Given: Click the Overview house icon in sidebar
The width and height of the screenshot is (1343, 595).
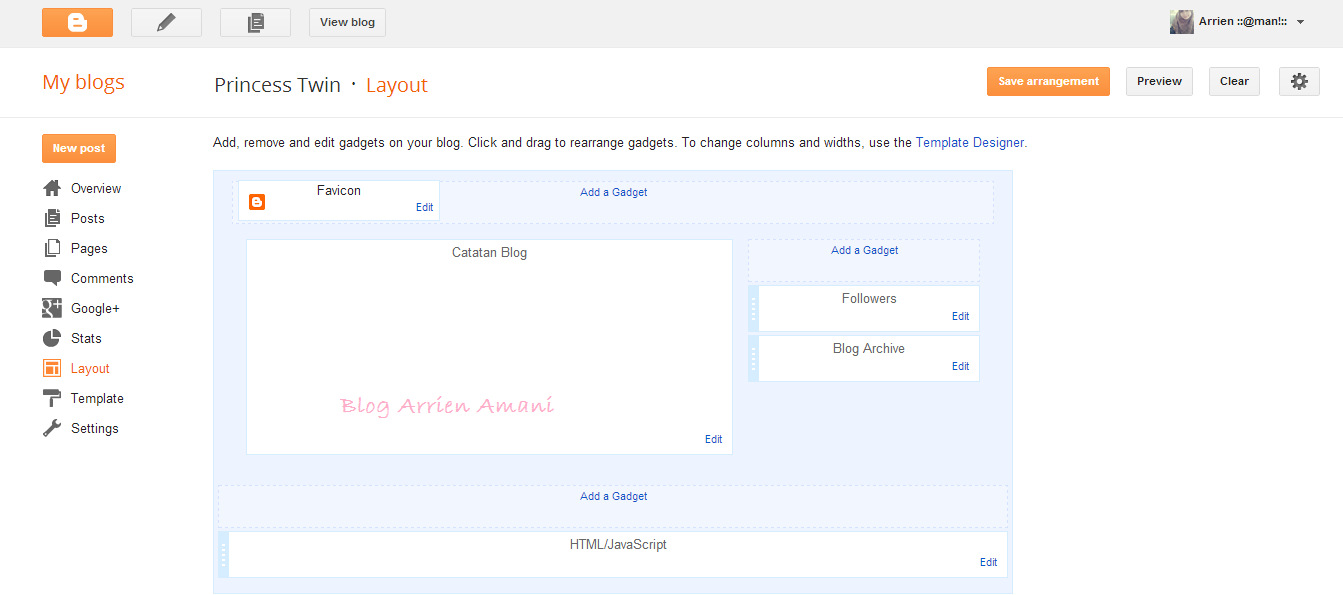Looking at the screenshot, I should 51,188.
